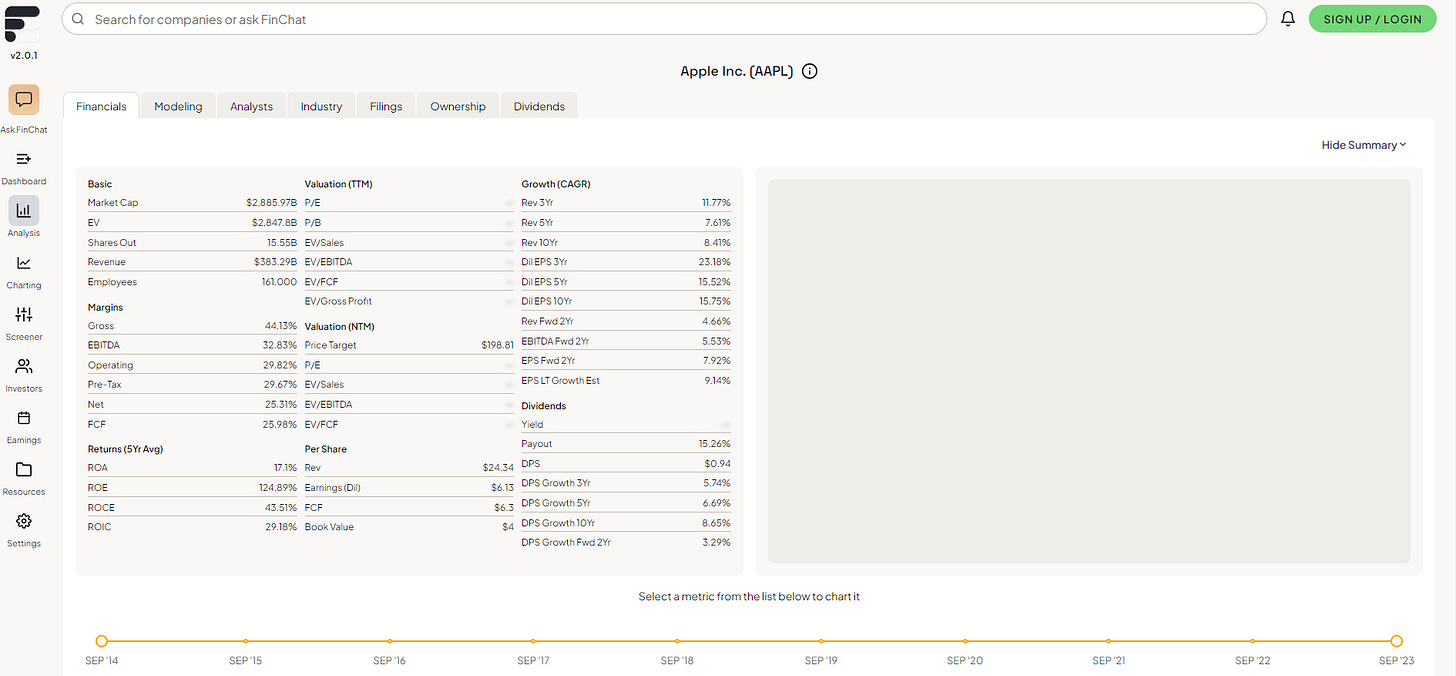The width and height of the screenshot is (1456, 676).
Task: Click the SIGN UP / LOGIN button
Action: point(1372,19)
